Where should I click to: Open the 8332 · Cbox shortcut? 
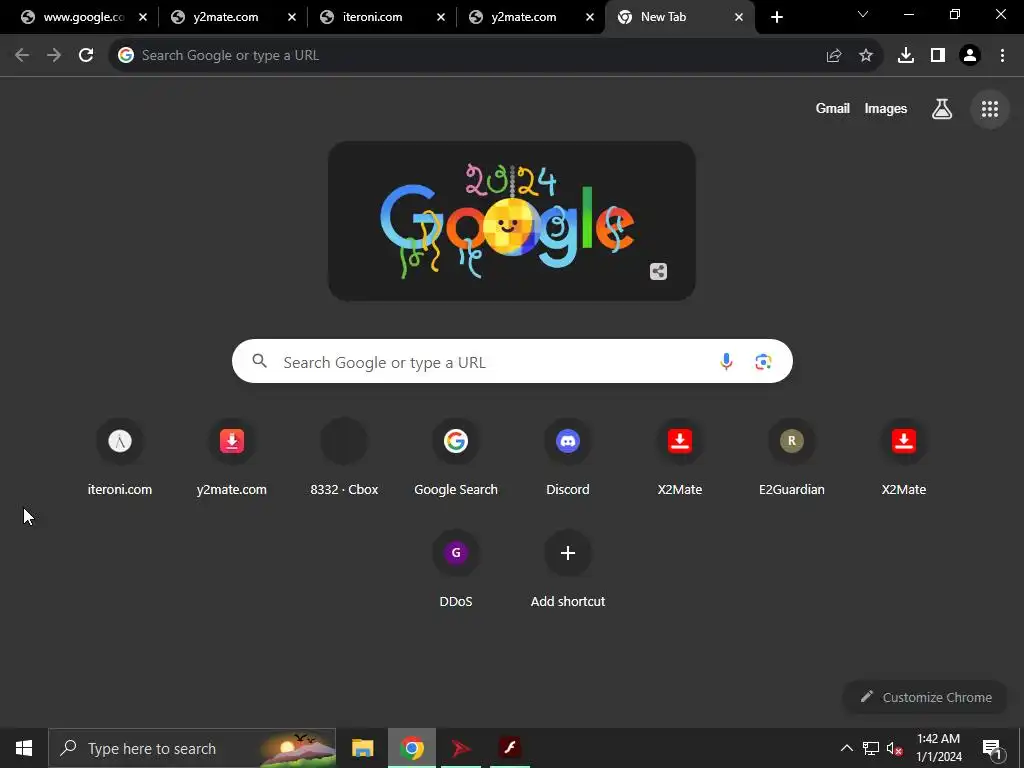coord(344,457)
